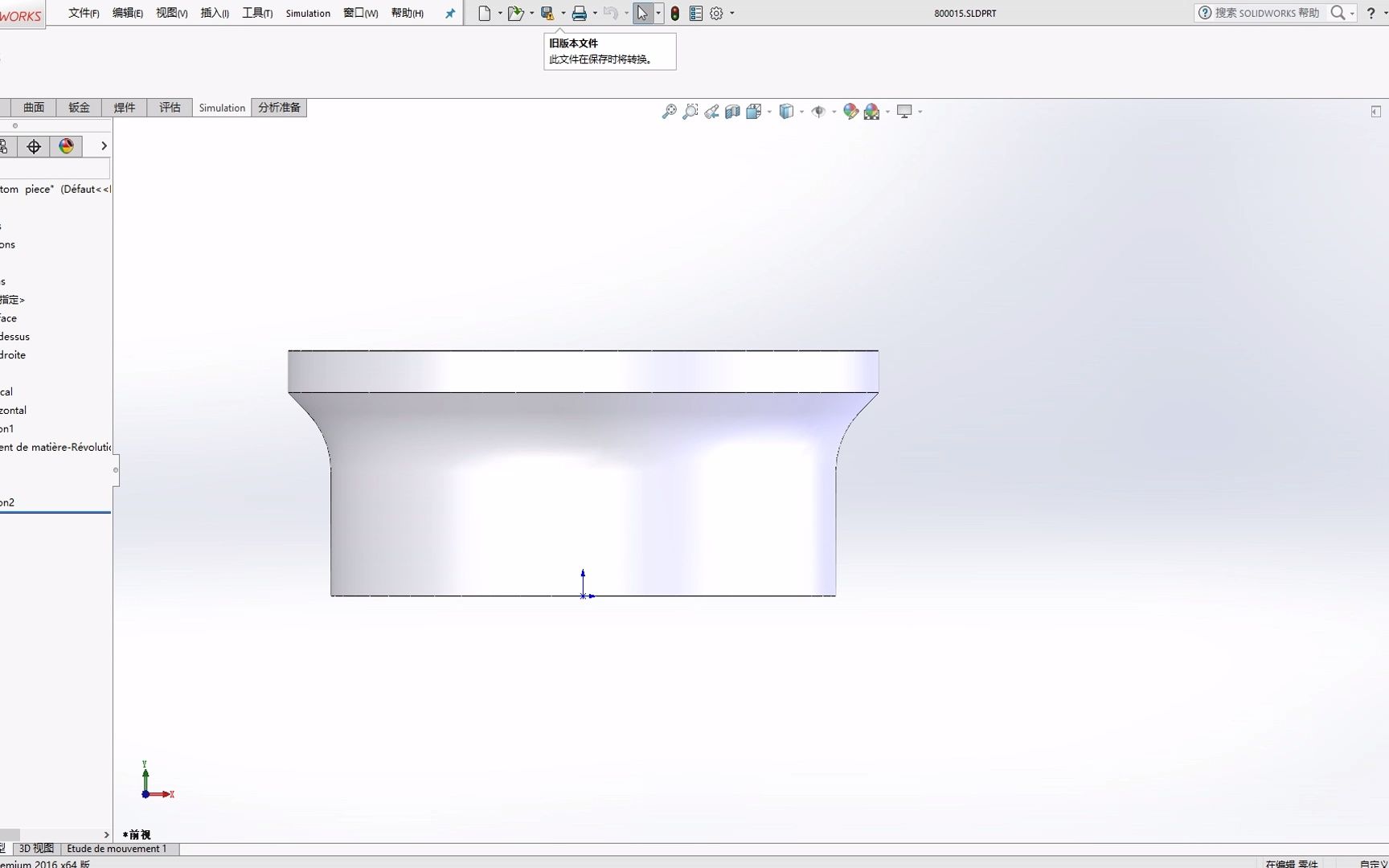This screenshot has height=868, width=1389.
Task: Select Zoom to Fit view tool
Action: tap(670, 112)
